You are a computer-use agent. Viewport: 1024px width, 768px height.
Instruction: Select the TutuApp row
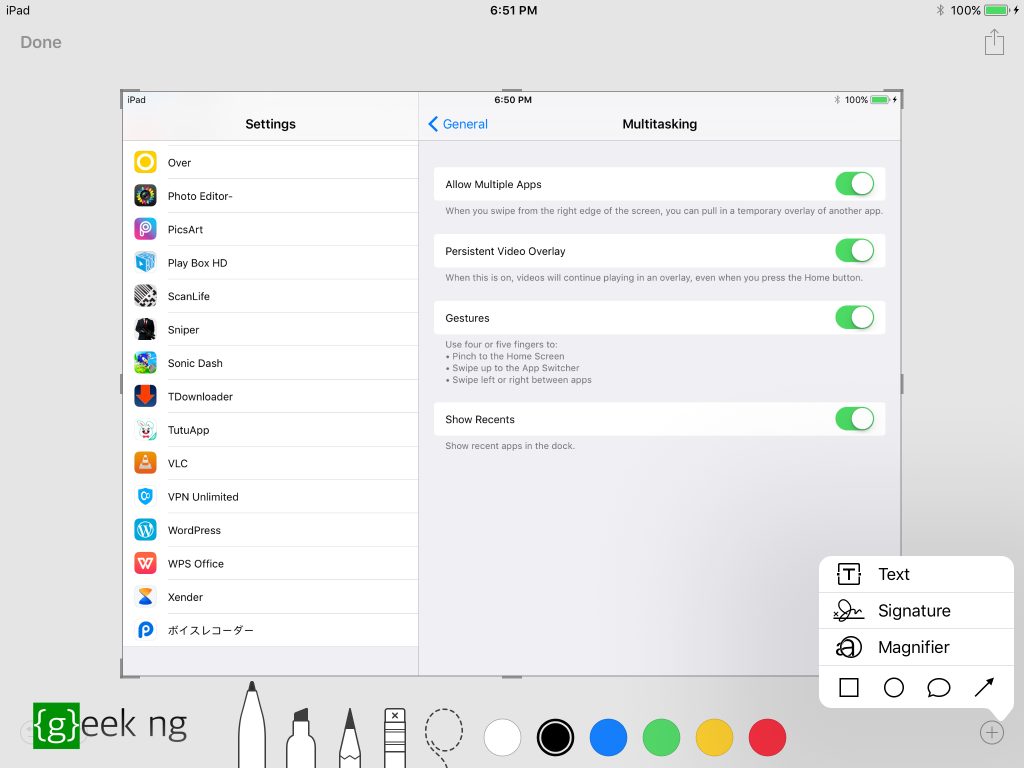[x=270, y=430]
